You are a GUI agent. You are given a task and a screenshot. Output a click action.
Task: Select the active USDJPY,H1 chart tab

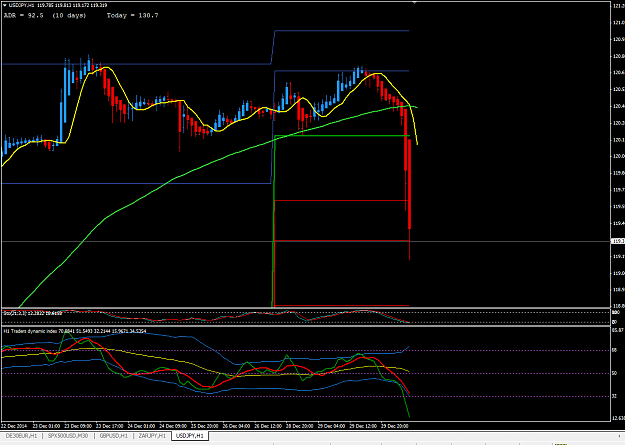tap(190, 436)
